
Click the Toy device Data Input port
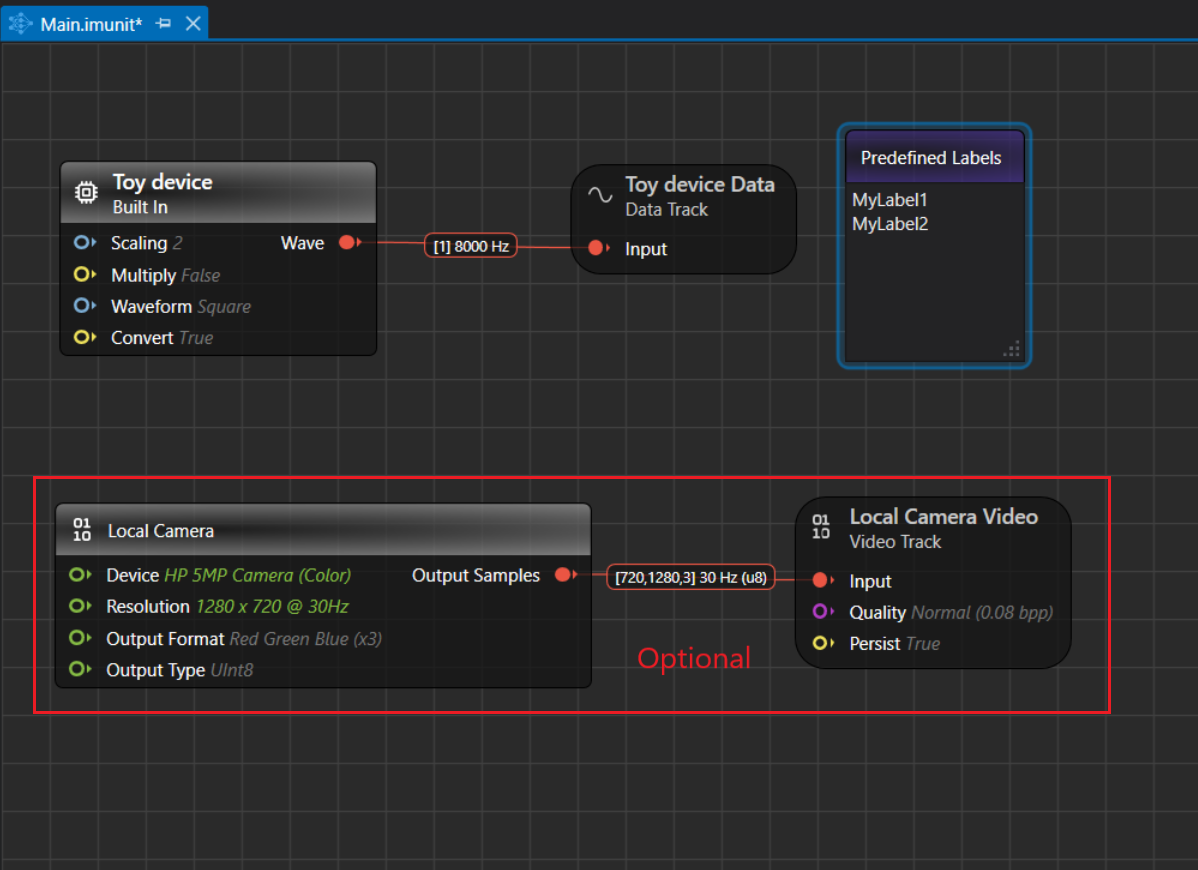(597, 248)
